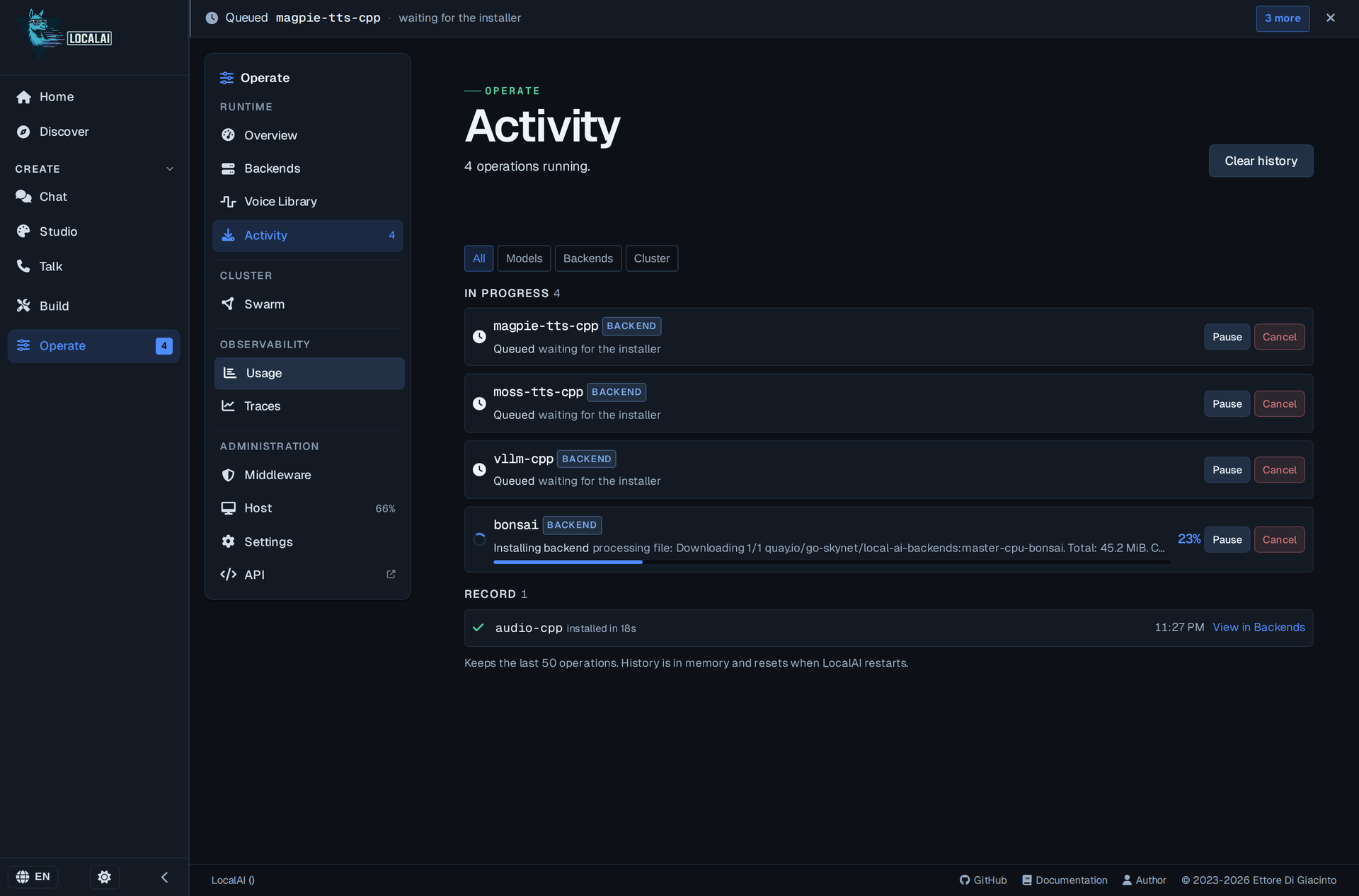Image resolution: width=1359 pixels, height=896 pixels.
Task: Click the Traces line-graph icon
Action: 228,406
